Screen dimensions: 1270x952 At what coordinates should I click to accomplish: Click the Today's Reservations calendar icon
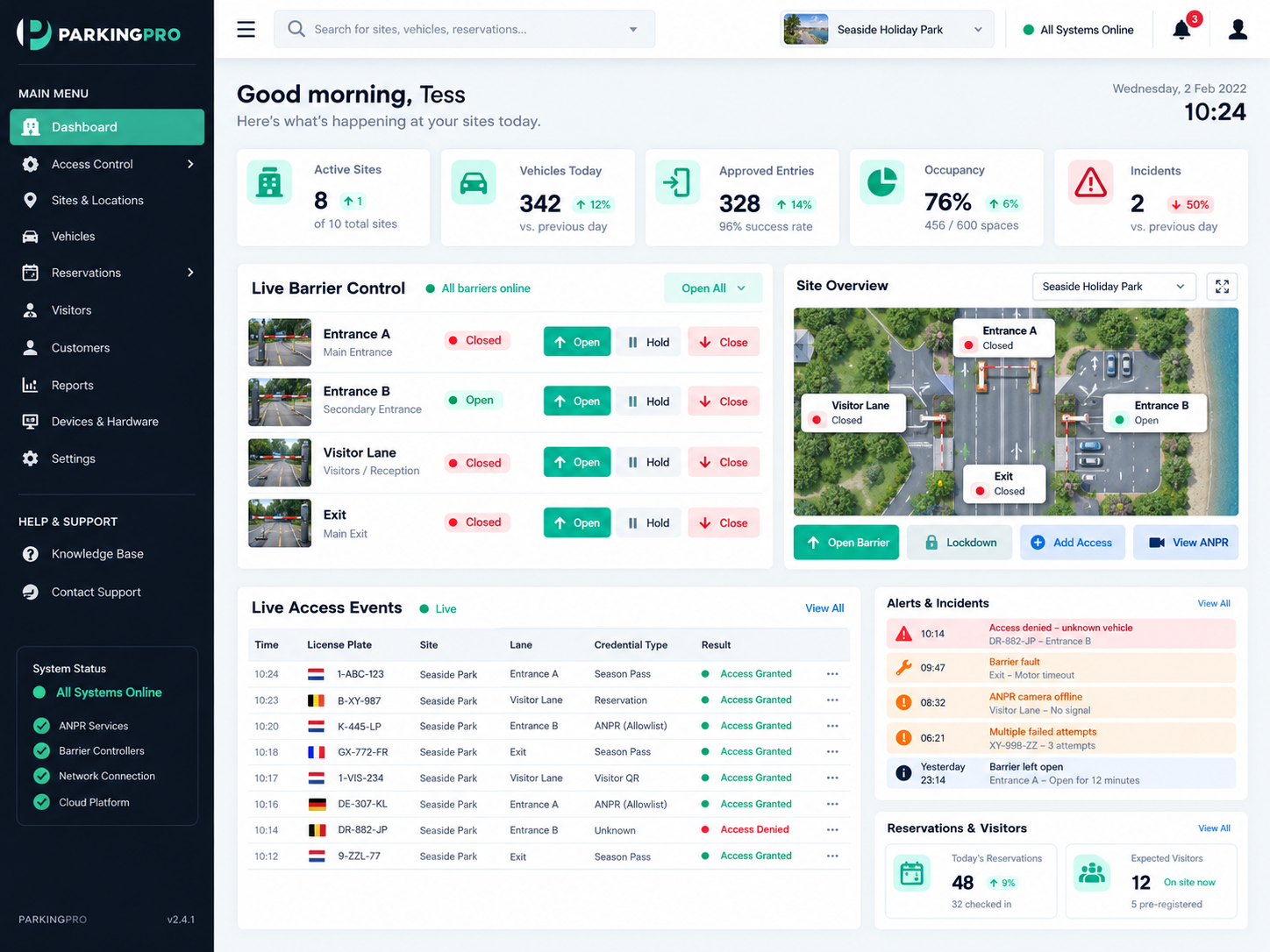click(x=912, y=873)
